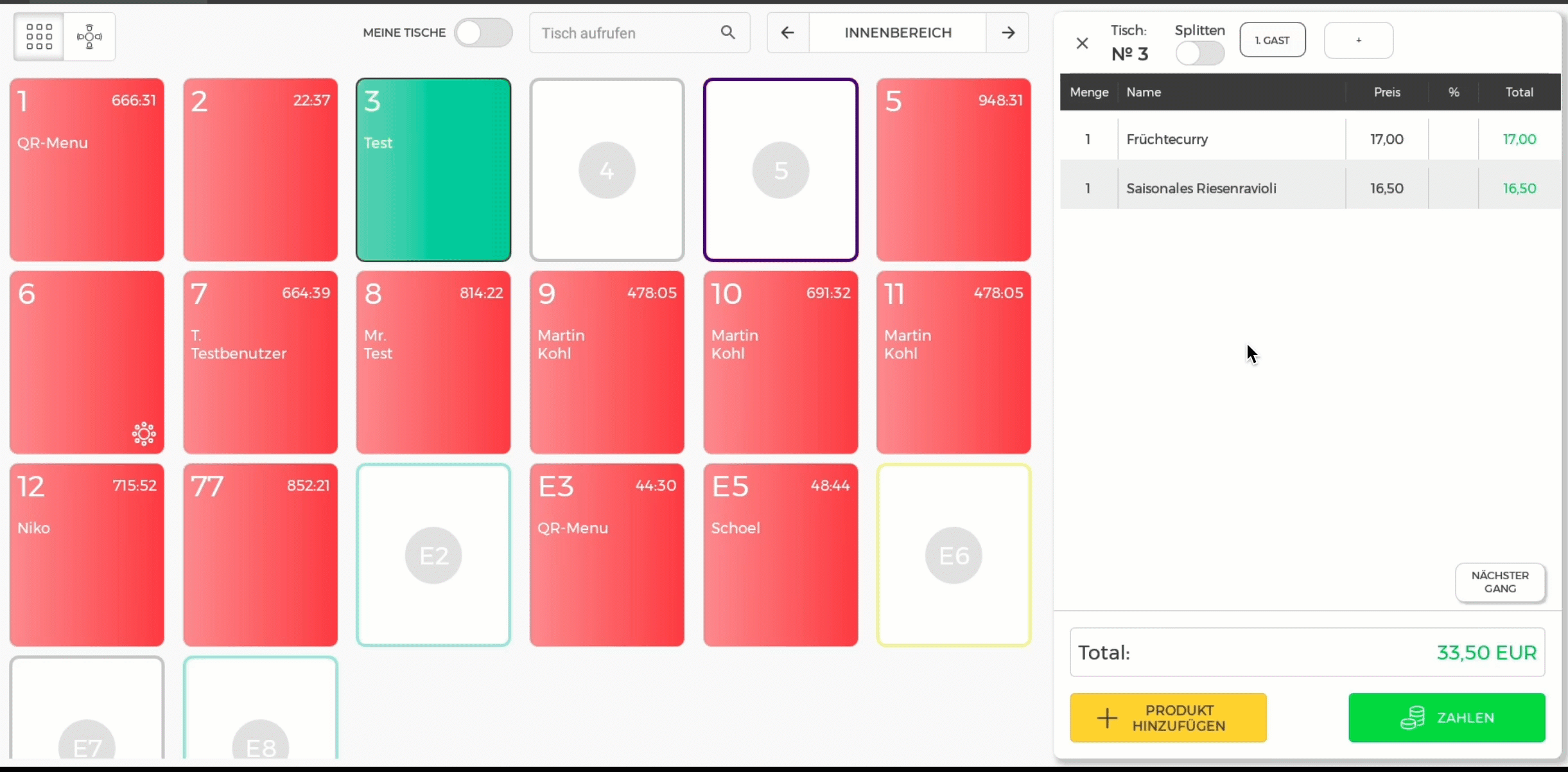
Task: Switch to floor plan layout view icon
Action: click(89, 37)
